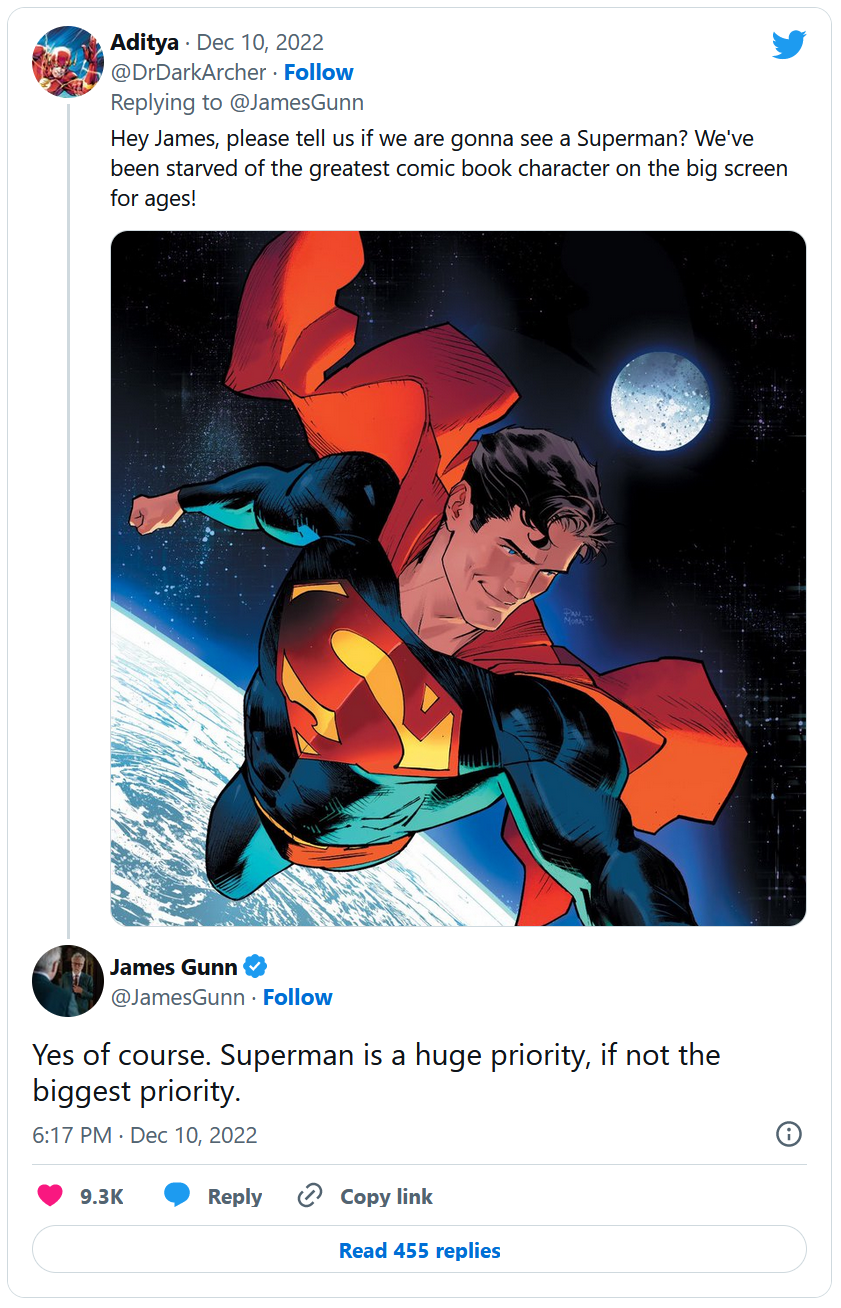
Task: Click the Dec 10, 2022 date beside Aditya
Action: tap(260, 43)
